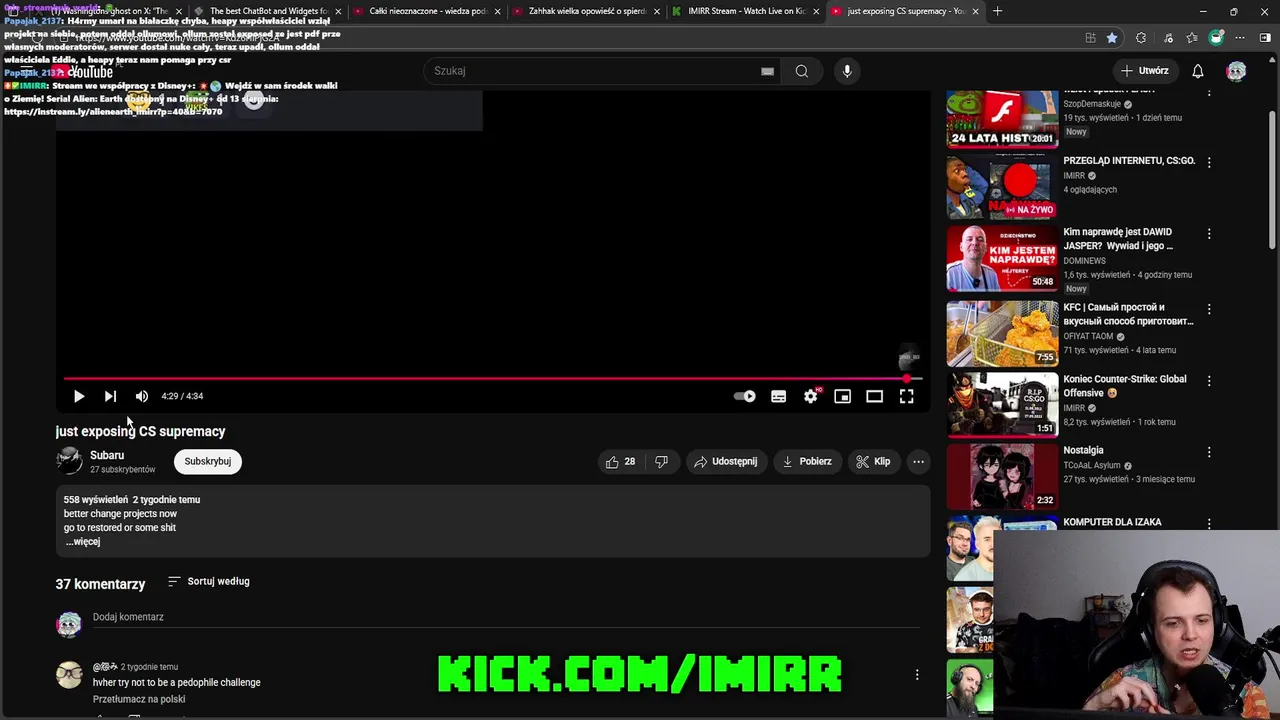Screen dimensions: 1280x720
Task: Like the video with 28 likes
Action: [x=620, y=461]
